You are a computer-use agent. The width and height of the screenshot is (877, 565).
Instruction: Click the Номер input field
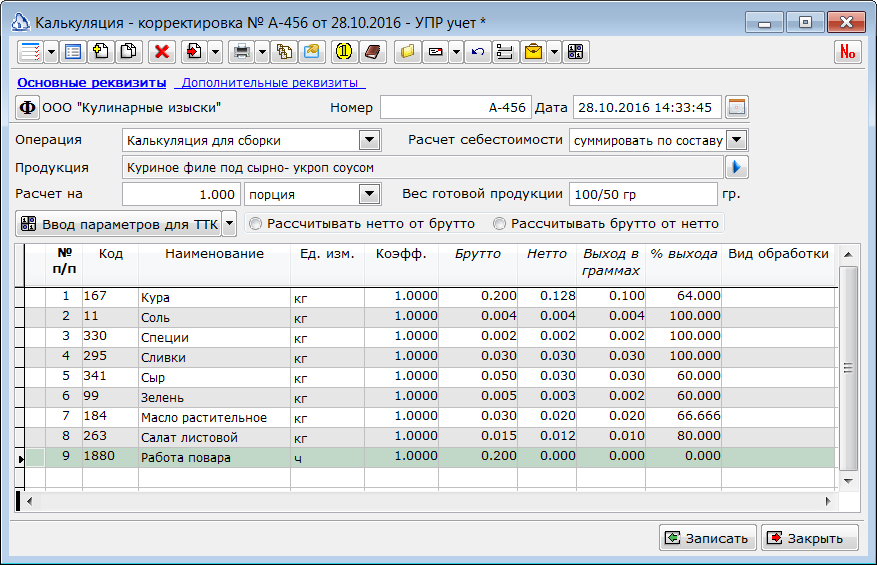click(456, 107)
